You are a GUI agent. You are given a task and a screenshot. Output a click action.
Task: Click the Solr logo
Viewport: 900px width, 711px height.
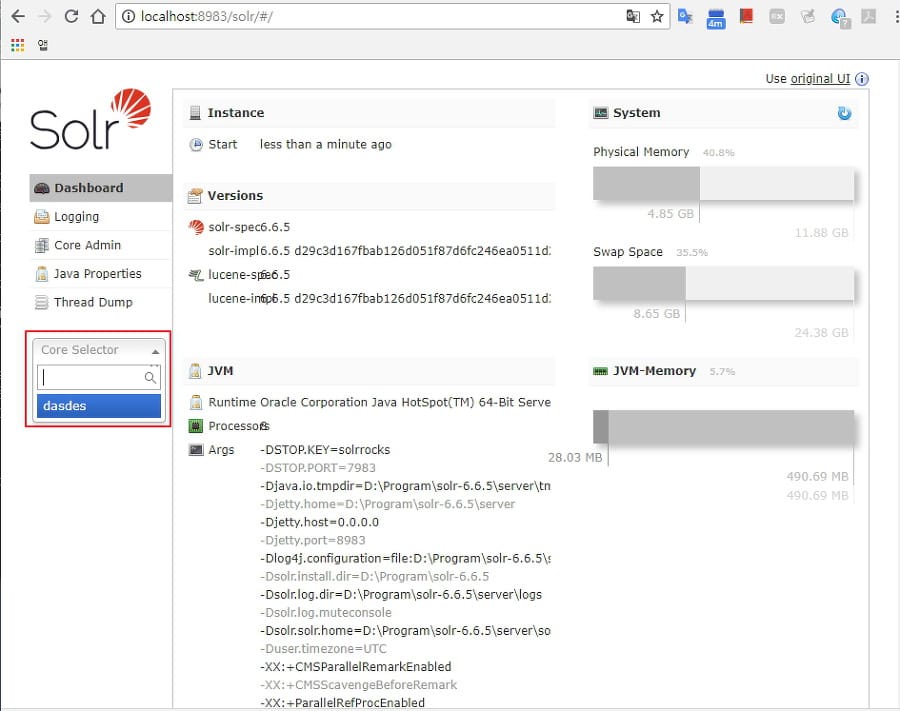[x=90, y=120]
